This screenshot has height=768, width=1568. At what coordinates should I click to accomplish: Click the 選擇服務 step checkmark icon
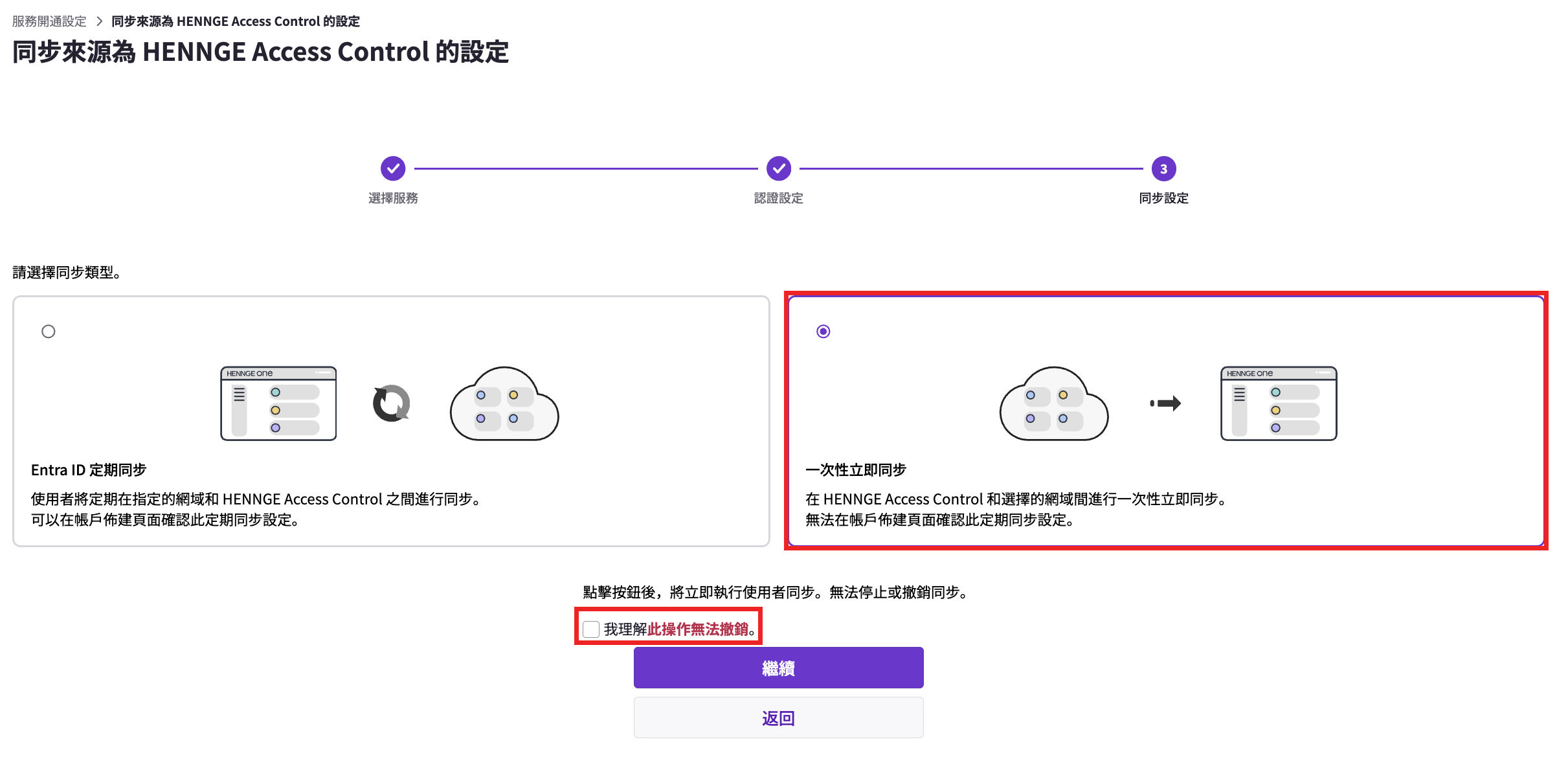point(393,168)
